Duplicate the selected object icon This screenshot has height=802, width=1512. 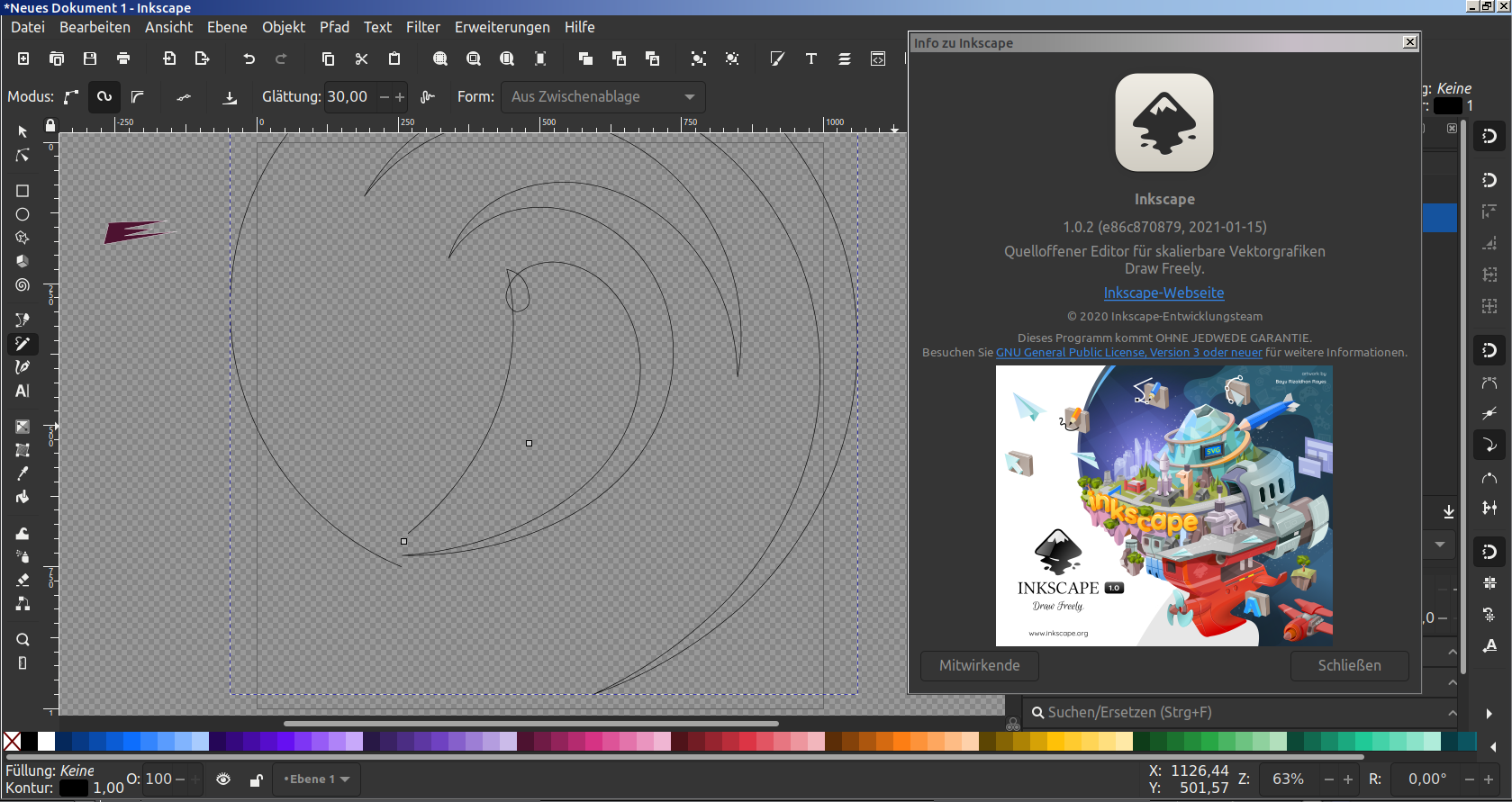point(585,59)
